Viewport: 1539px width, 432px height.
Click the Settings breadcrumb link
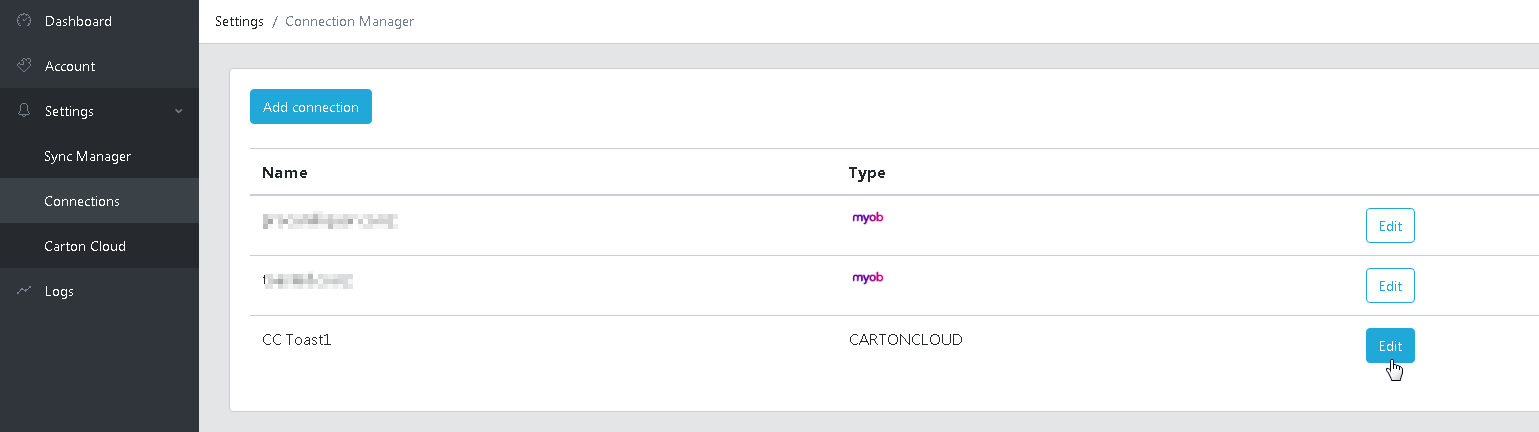coord(239,21)
